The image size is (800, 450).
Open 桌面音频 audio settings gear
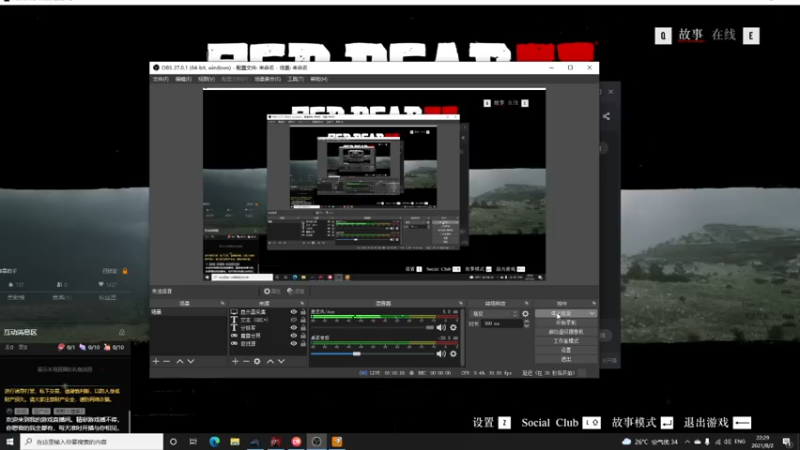pyautogui.click(x=453, y=354)
